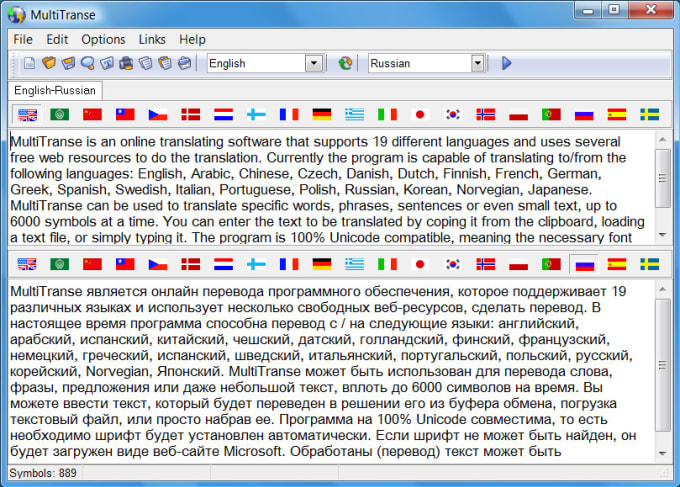Start translation with the blue play arrow
Screen dimensions: 680x487
(506, 63)
